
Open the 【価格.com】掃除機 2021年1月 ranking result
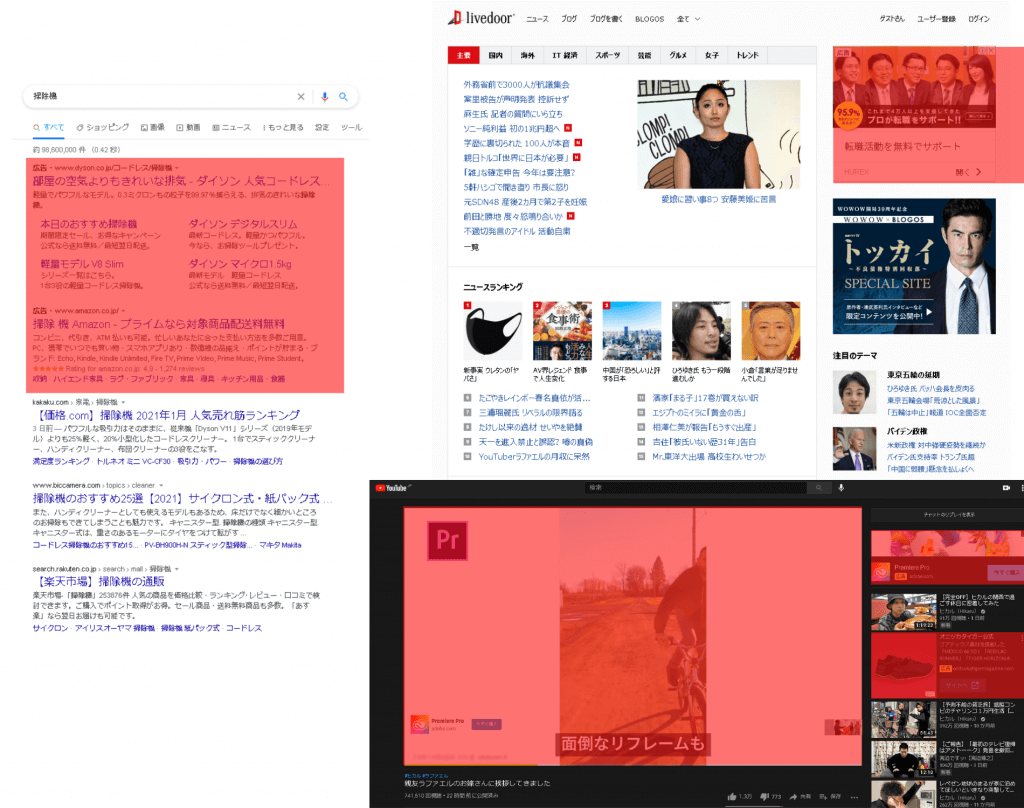coord(167,415)
